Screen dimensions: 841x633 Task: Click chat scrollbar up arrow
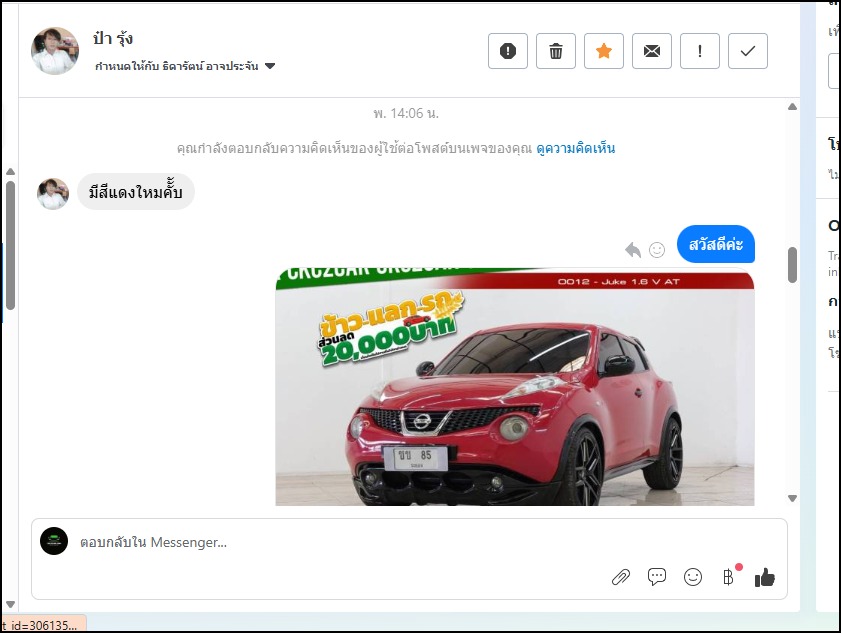[x=792, y=106]
